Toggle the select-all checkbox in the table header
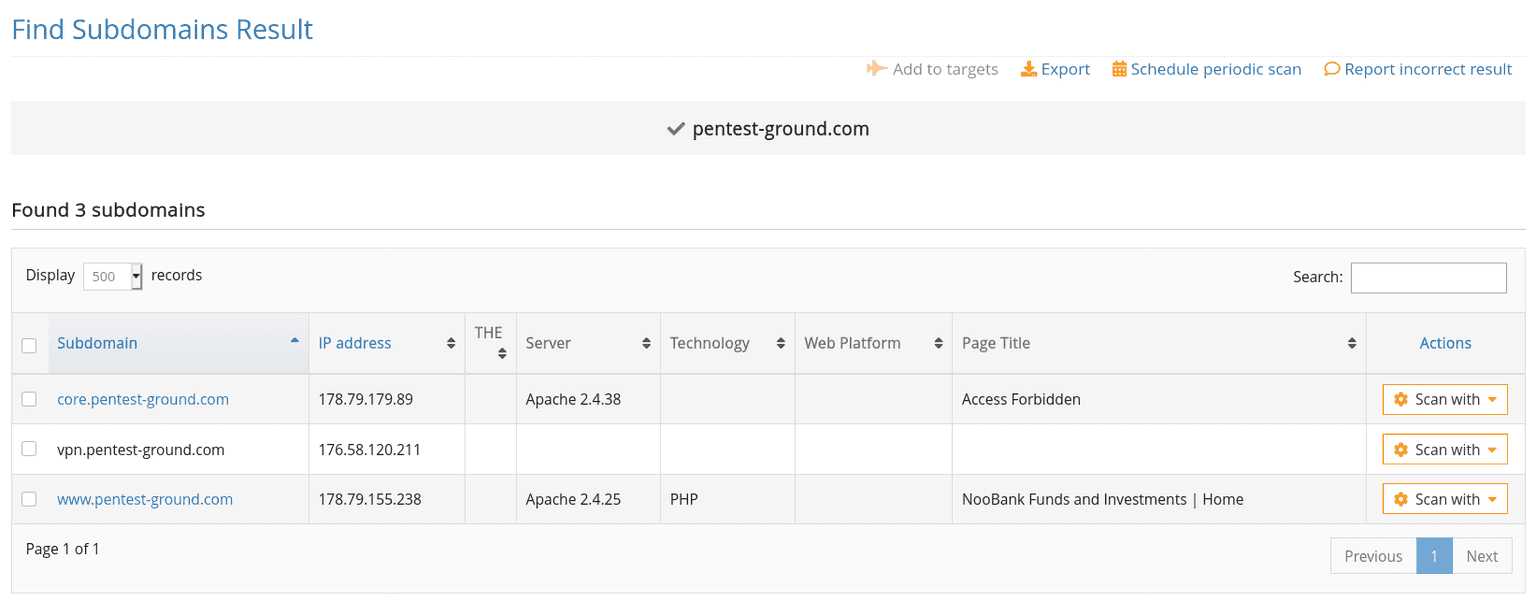1536x599 pixels. point(29,344)
